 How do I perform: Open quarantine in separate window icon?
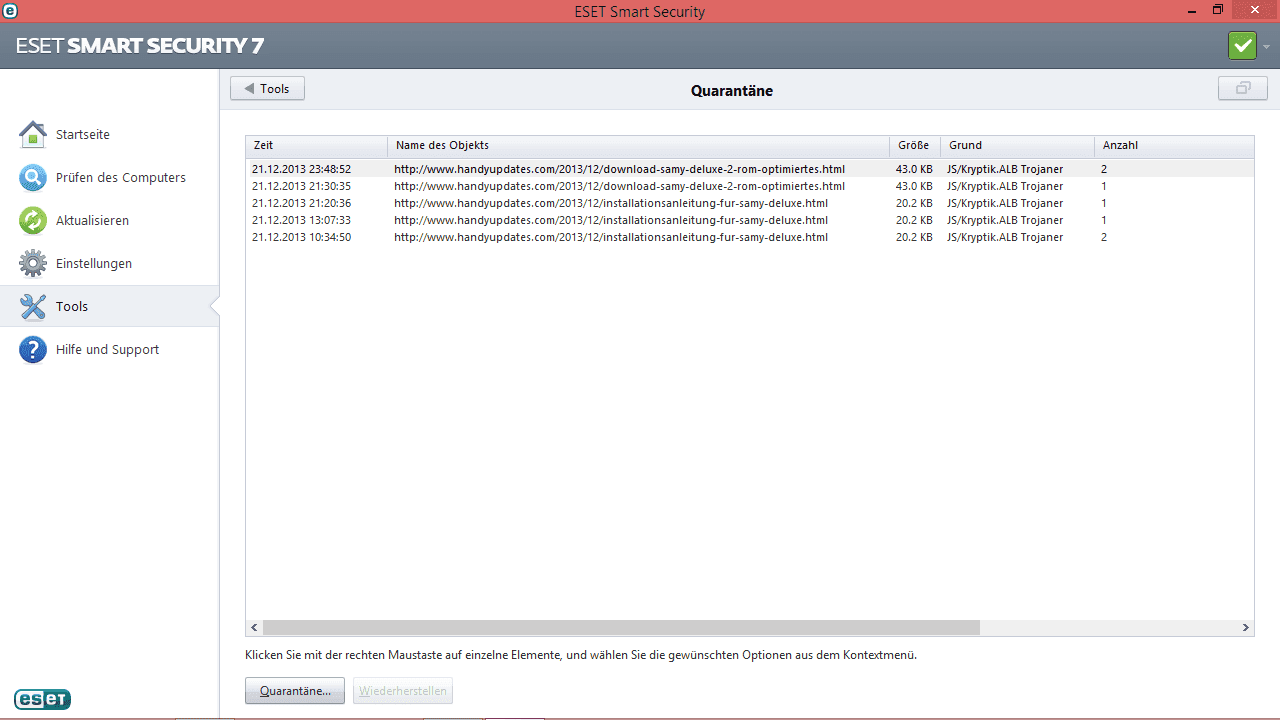(1243, 88)
